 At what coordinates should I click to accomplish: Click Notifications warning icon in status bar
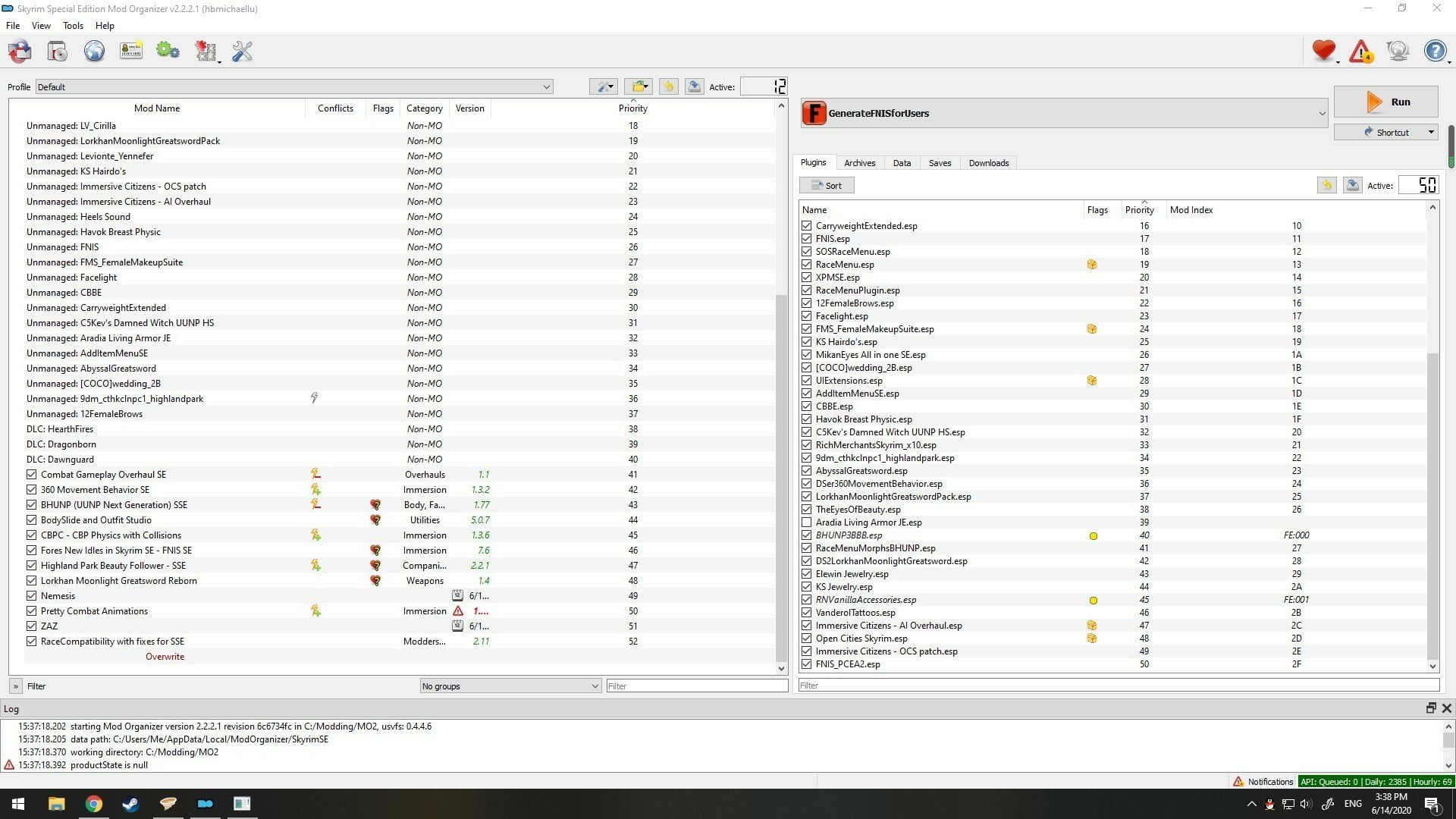(x=1238, y=781)
